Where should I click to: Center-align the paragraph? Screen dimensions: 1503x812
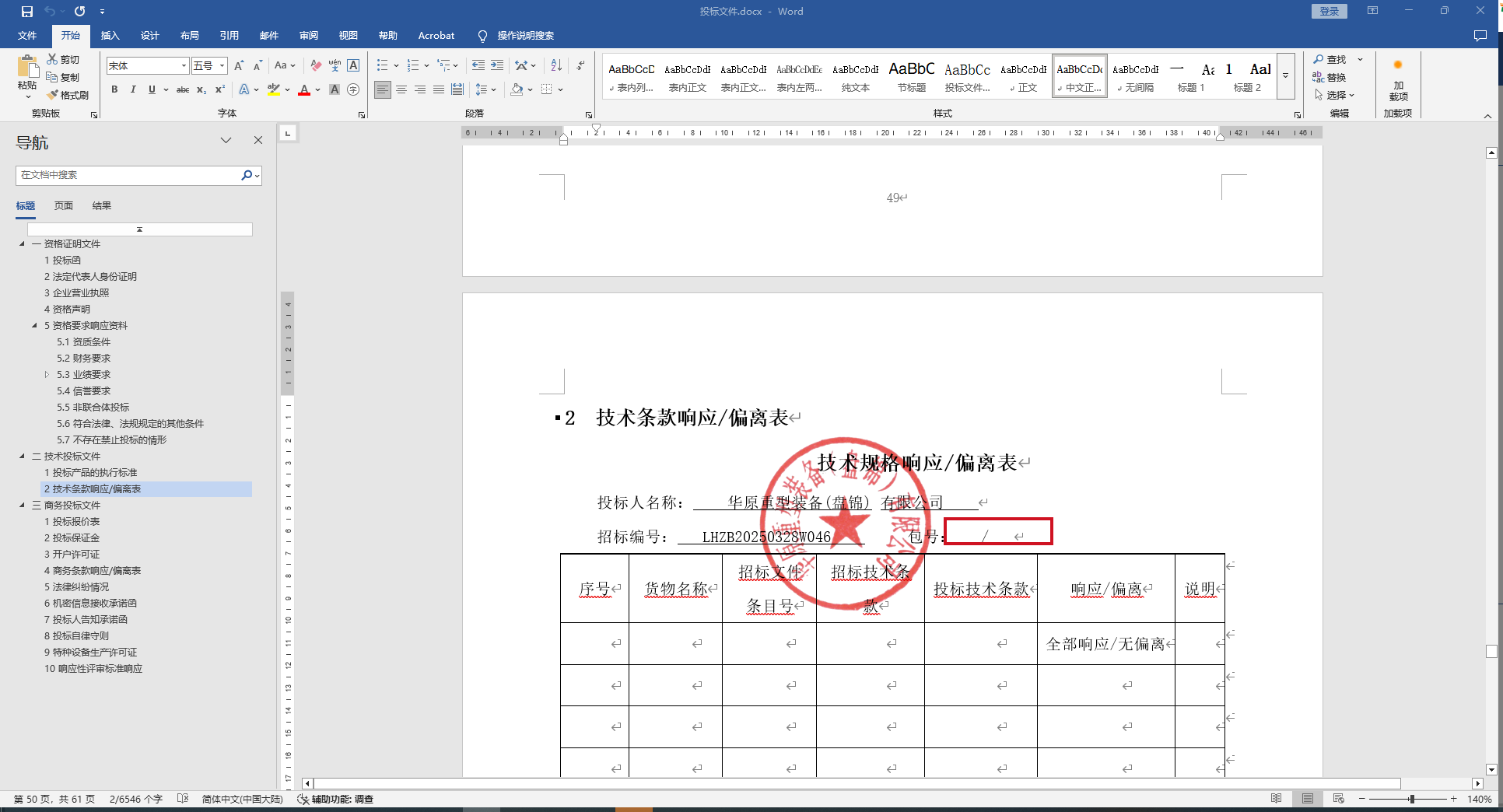tap(401, 89)
